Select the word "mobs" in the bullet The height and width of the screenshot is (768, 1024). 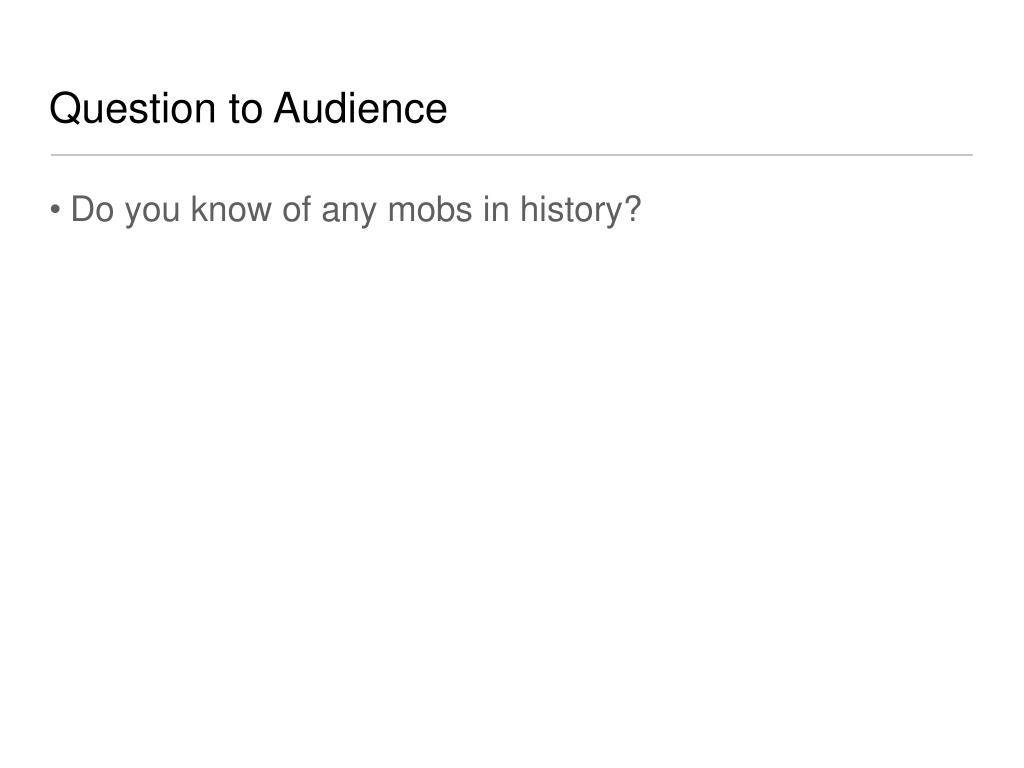(430, 210)
